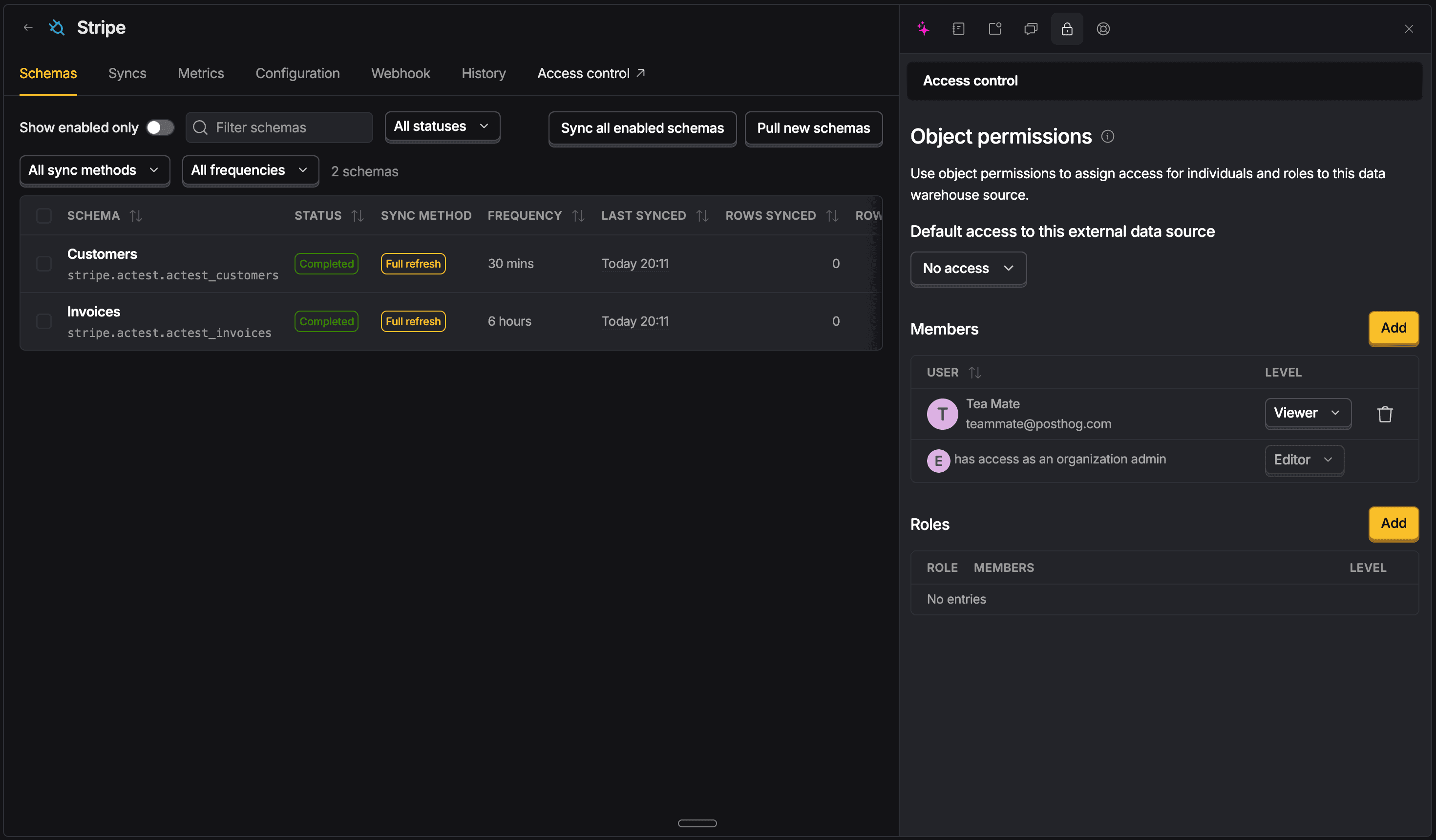Click Completed status badge for Customers

click(x=326, y=263)
